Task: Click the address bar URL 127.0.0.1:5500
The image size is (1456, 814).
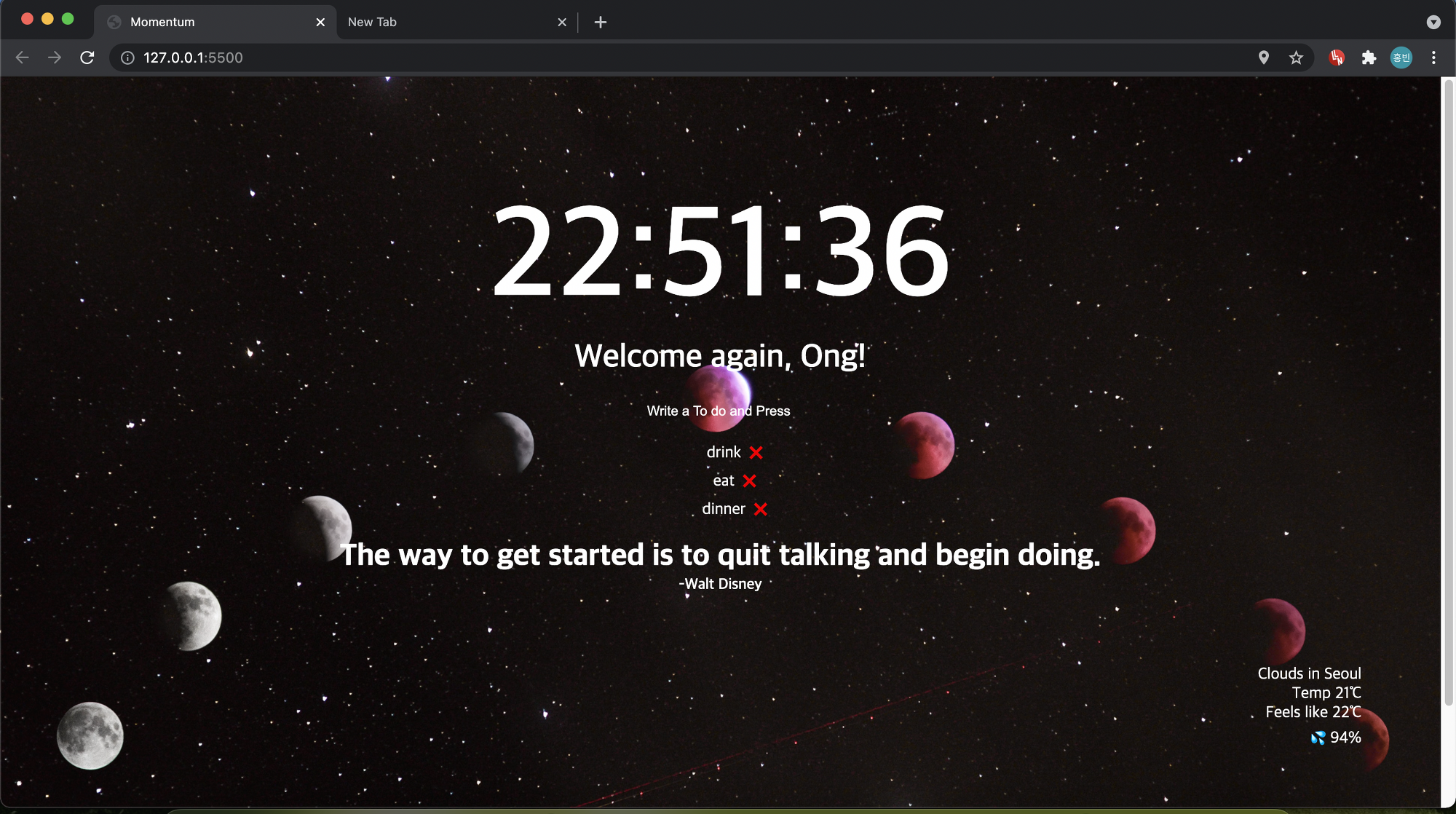Action: tap(193, 58)
